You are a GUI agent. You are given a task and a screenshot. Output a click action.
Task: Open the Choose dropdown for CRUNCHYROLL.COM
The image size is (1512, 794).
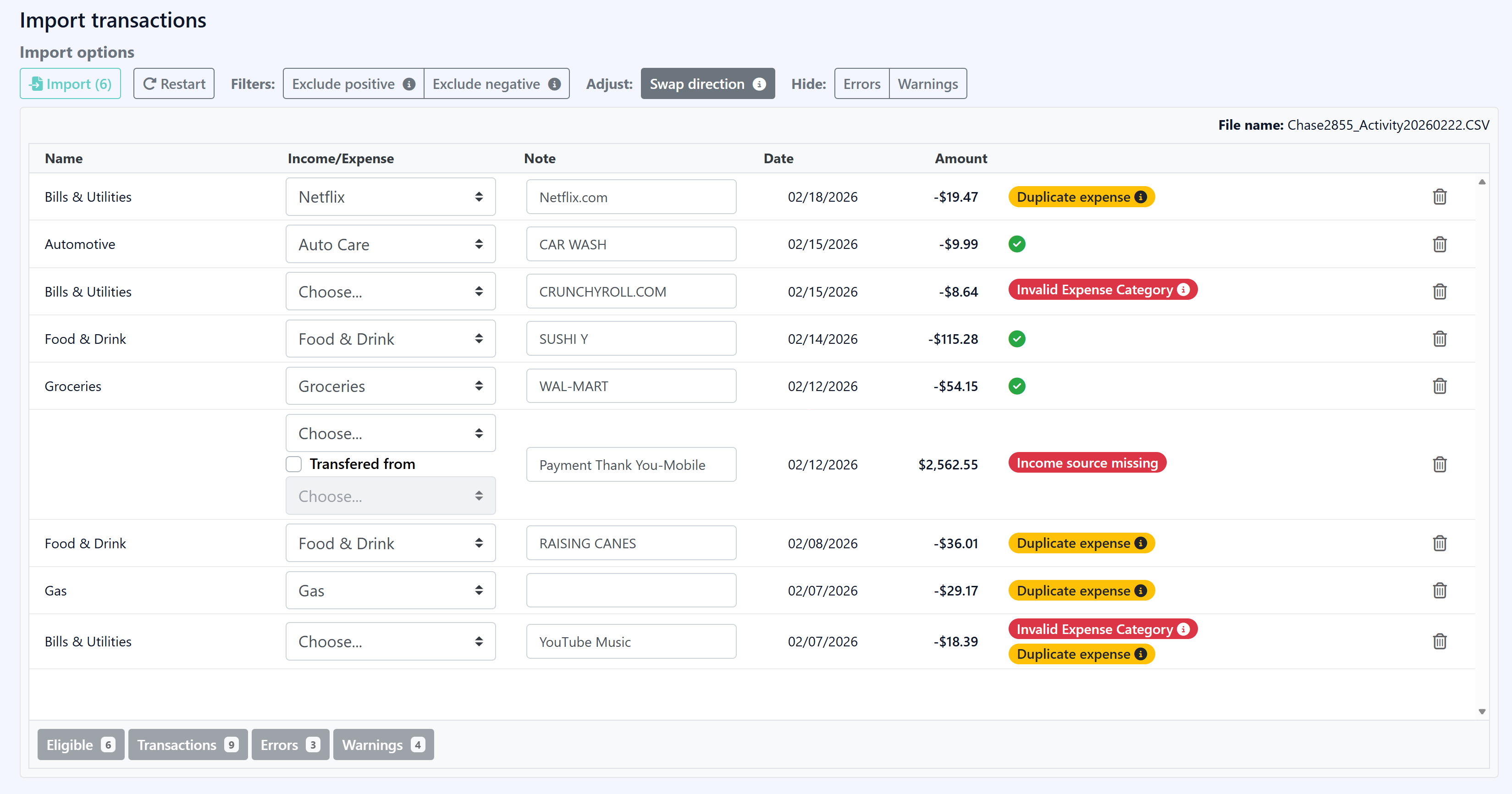click(390, 291)
